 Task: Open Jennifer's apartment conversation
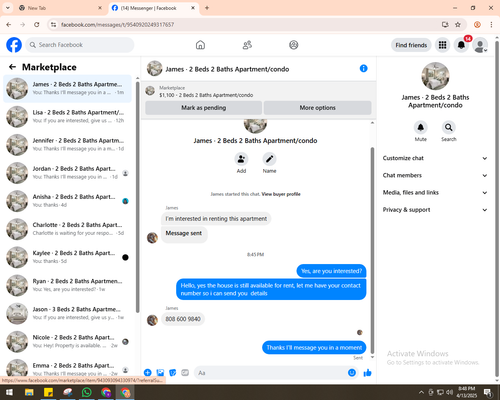(67, 145)
